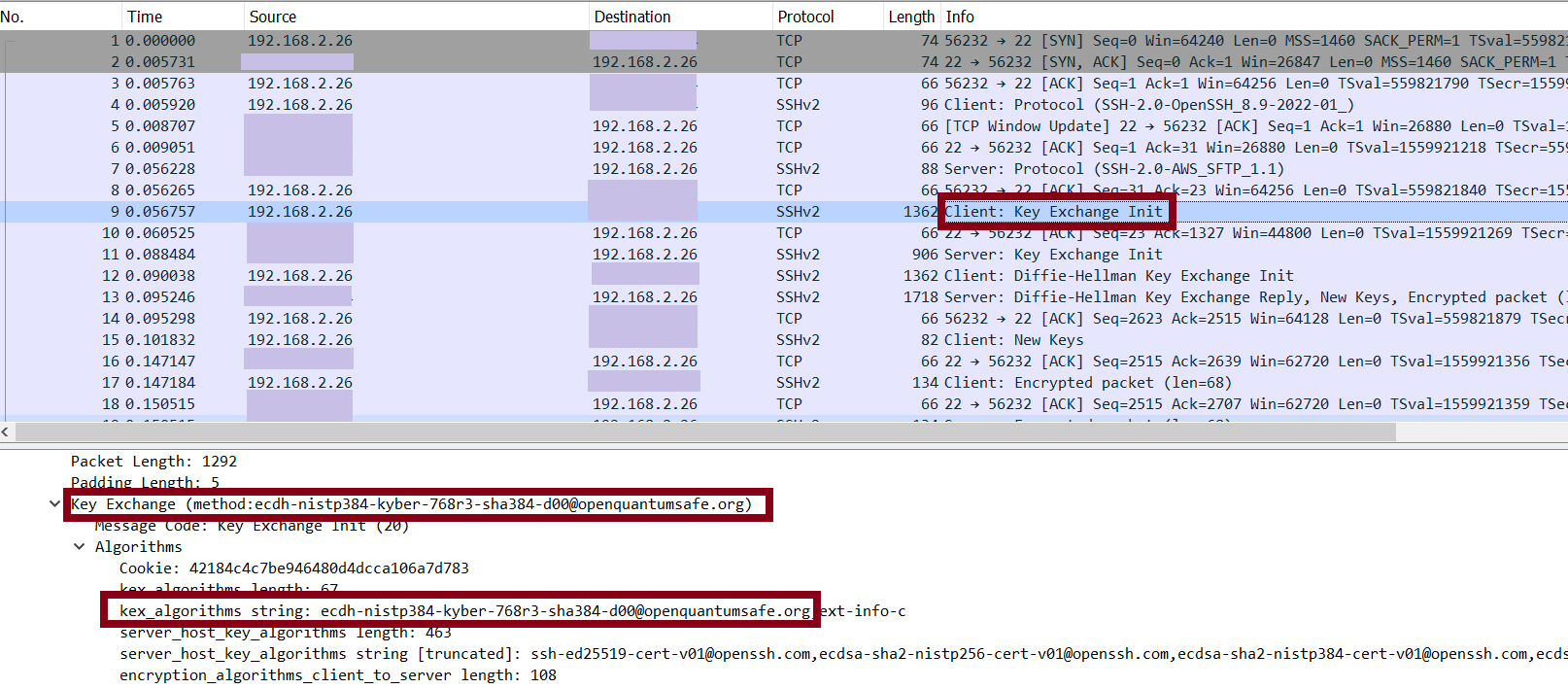Viewport: 1568px width, 689px height.
Task: Select packet 18 at time 0.150515
Action: tap(784, 404)
